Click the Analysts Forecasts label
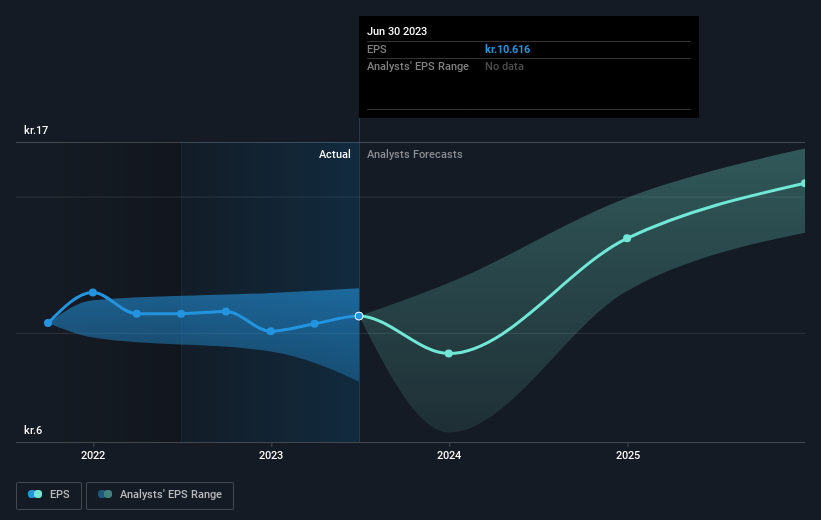821x520 pixels. point(415,154)
